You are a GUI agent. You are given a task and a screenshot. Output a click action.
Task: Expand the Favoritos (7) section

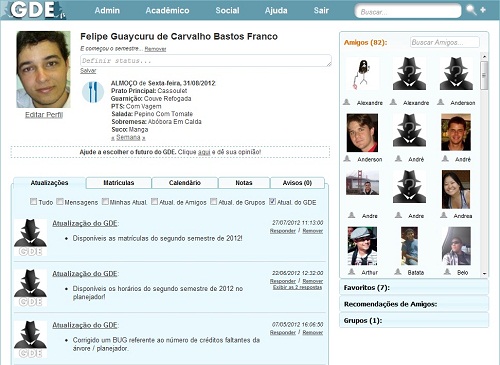tap(414, 287)
